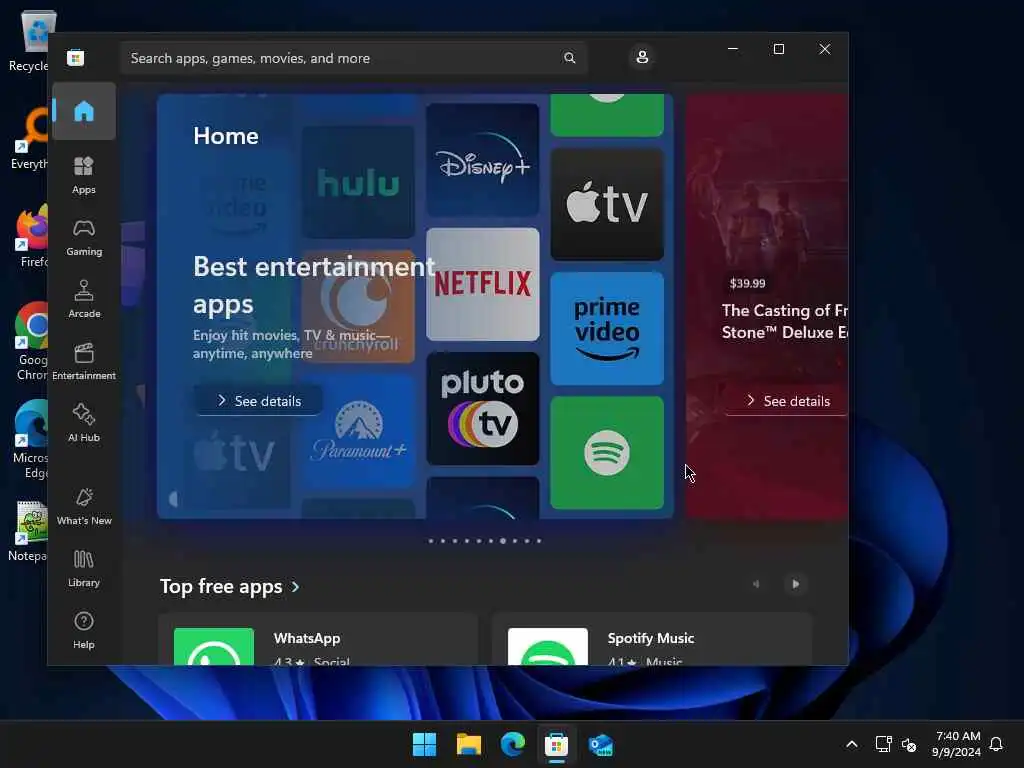Select Google Chrome desktop shortcut
The height and width of the screenshot is (768, 1024).
pos(29,341)
